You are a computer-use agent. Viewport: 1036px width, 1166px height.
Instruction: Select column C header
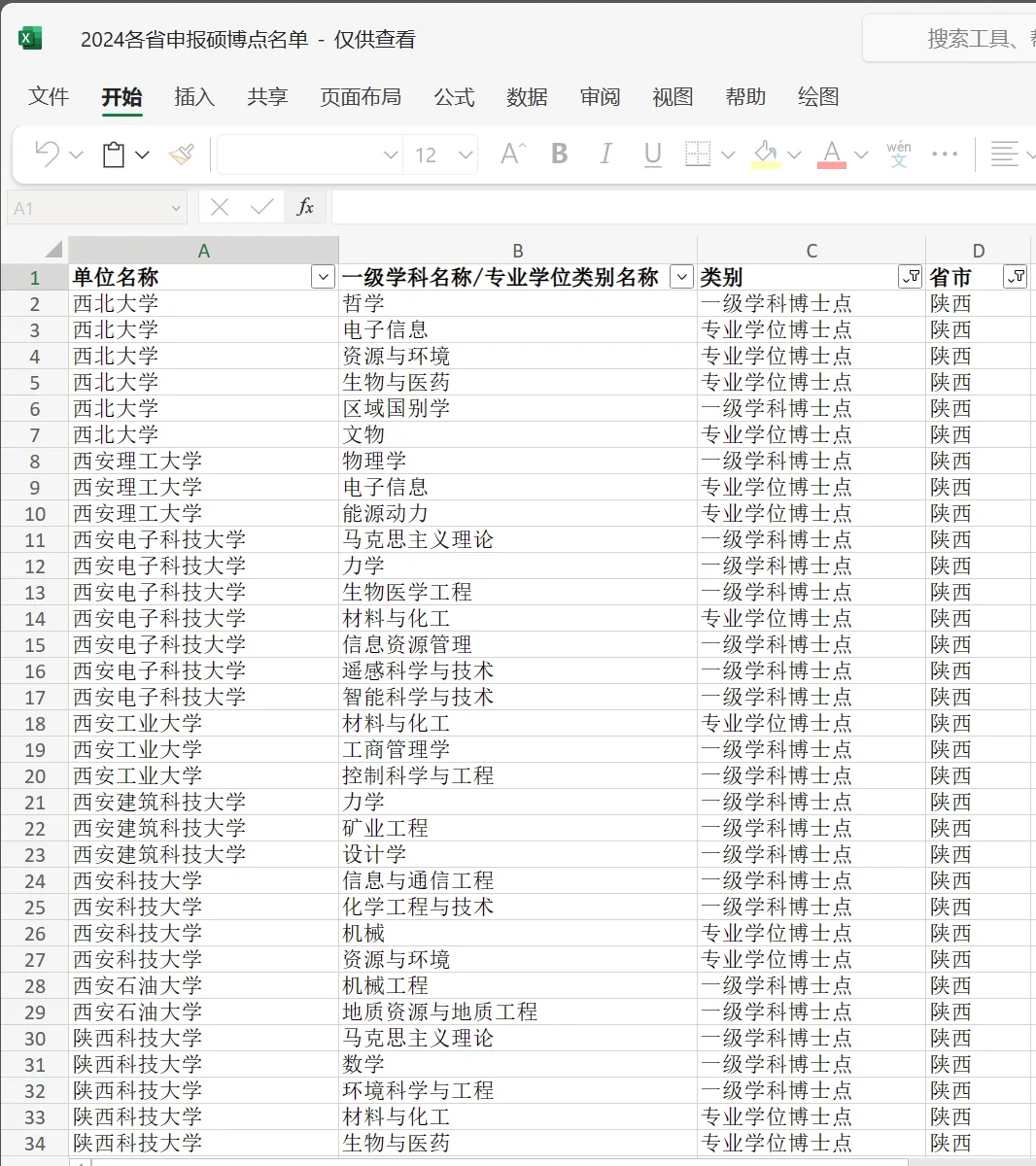coord(812,251)
